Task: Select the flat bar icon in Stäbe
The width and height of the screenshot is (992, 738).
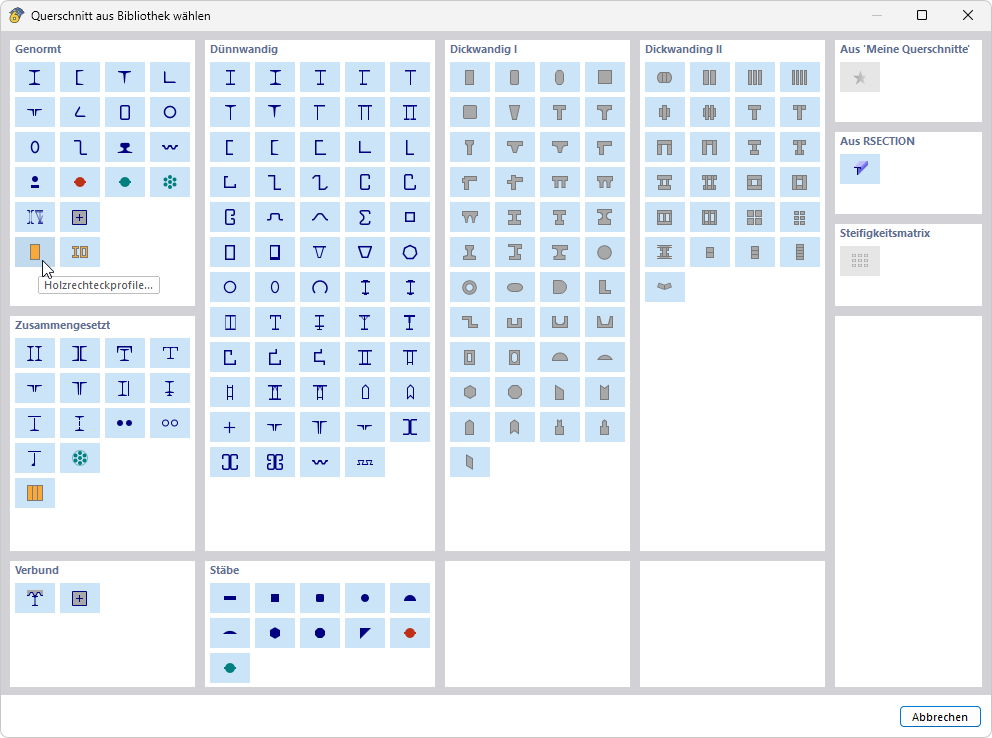Action: tap(230, 598)
